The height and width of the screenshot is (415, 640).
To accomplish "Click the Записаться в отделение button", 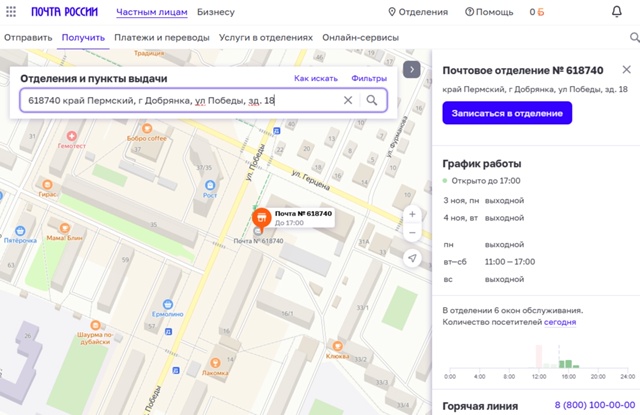I will click(507, 113).
